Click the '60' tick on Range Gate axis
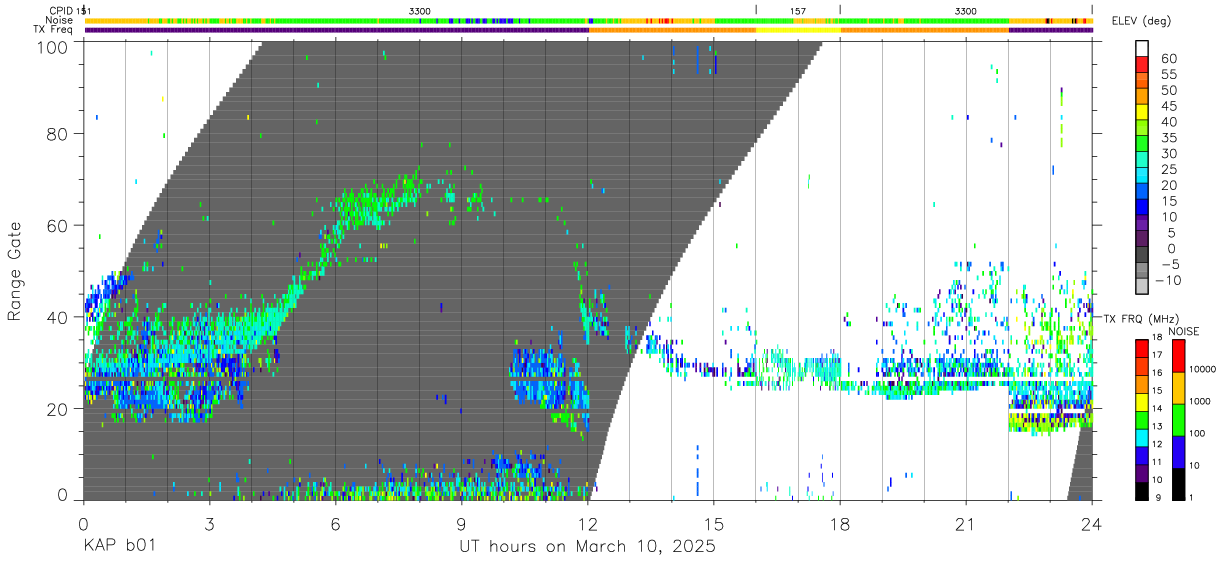 tap(57, 225)
